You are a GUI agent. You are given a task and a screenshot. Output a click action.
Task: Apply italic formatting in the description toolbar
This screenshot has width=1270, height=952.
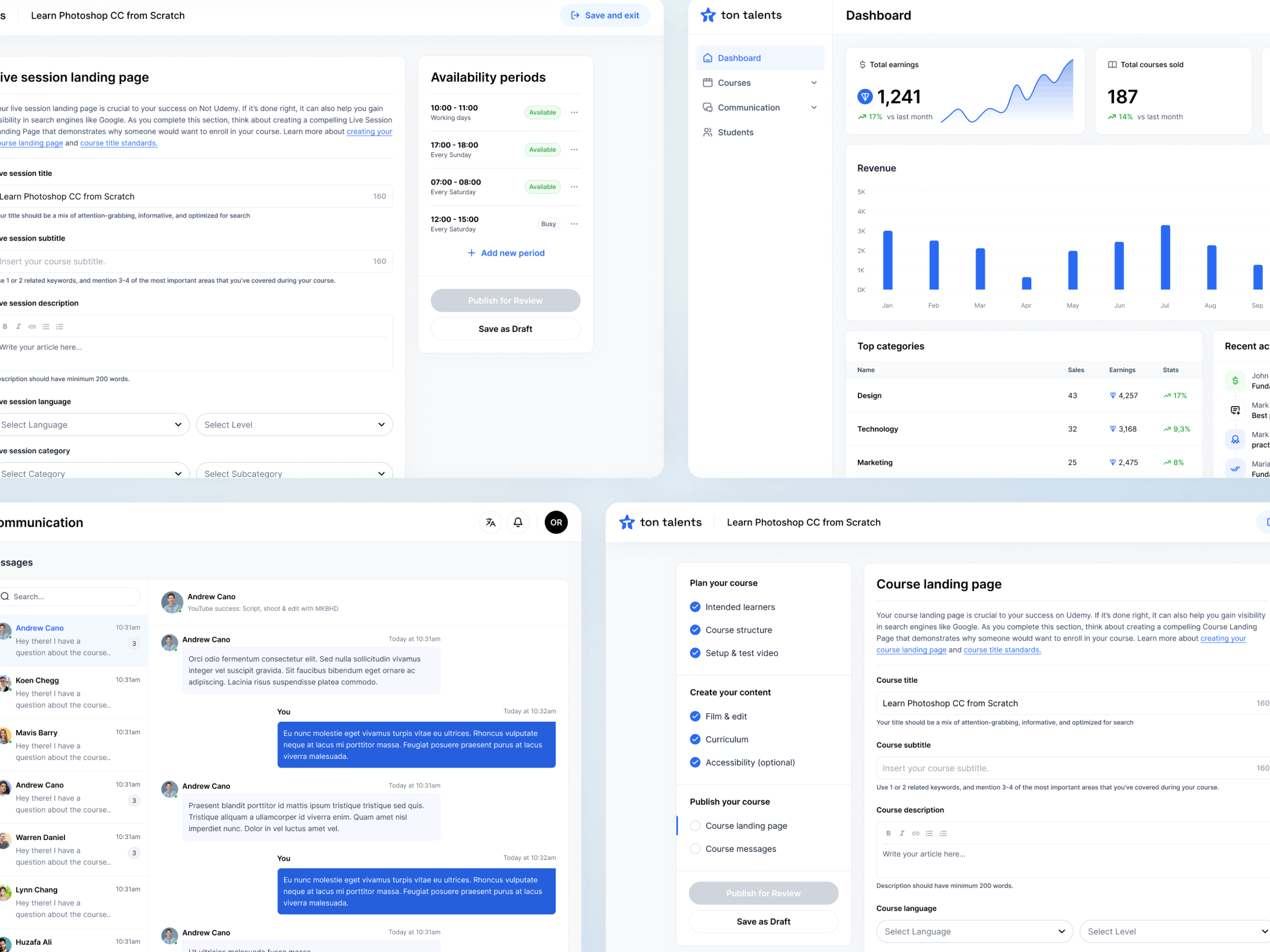click(x=902, y=833)
